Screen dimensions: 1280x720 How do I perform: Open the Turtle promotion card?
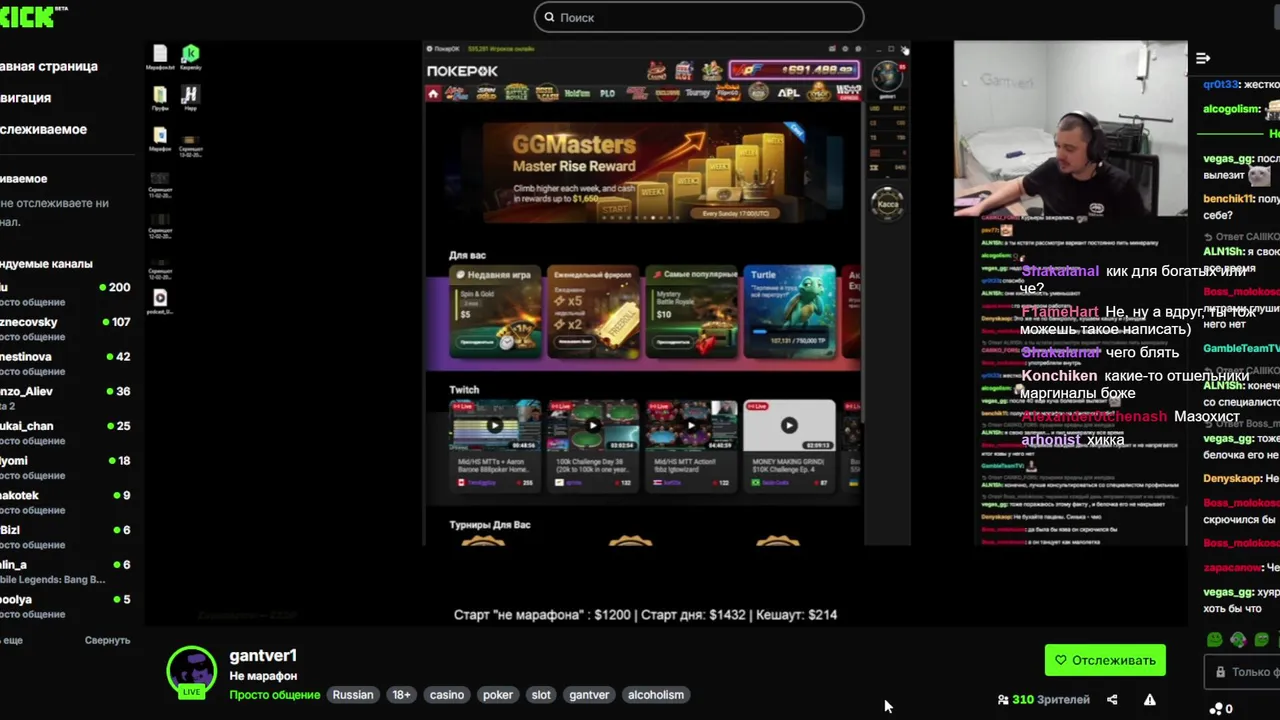pos(789,312)
